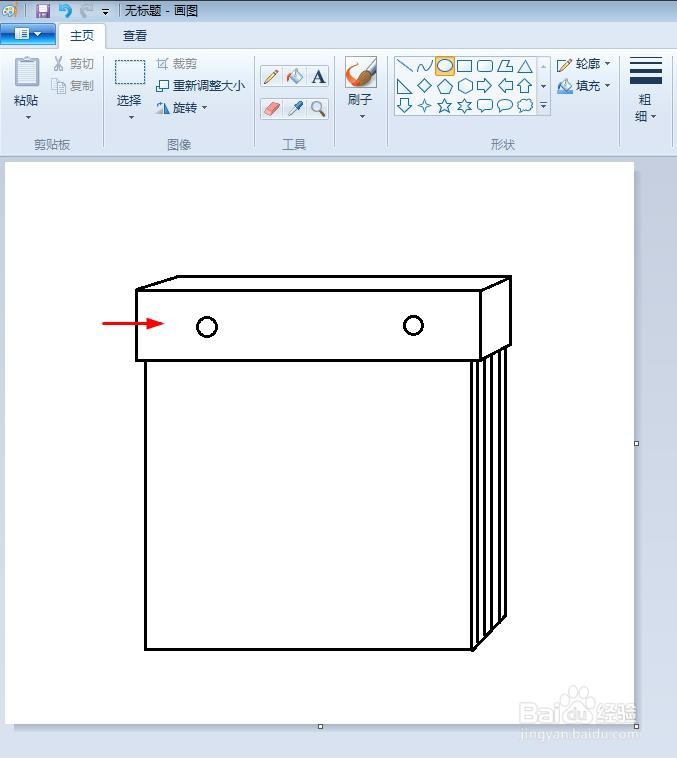Click the Redo arrow icon
The height and width of the screenshot is (758, 677).
86,10
